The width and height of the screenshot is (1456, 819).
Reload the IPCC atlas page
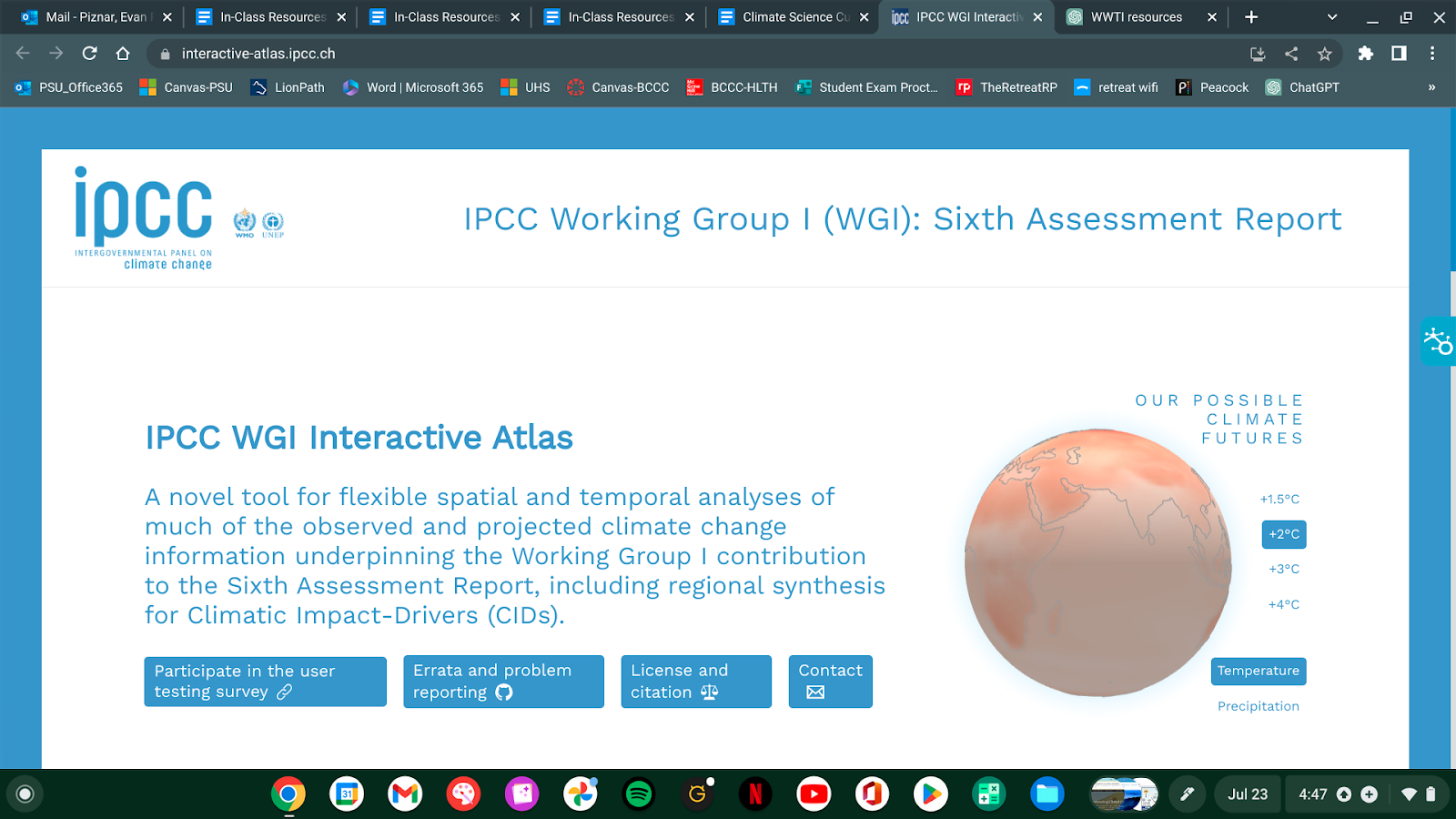tap(89, 54)
